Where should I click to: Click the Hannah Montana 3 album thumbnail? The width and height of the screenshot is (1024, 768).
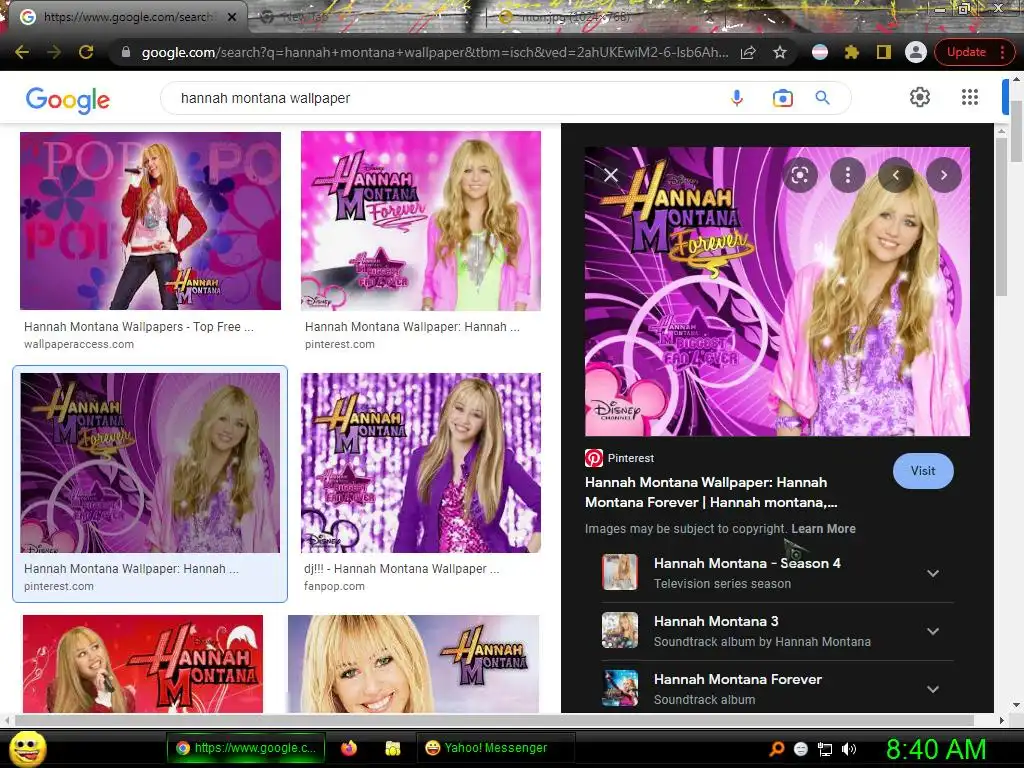click(x=619, y=630)
